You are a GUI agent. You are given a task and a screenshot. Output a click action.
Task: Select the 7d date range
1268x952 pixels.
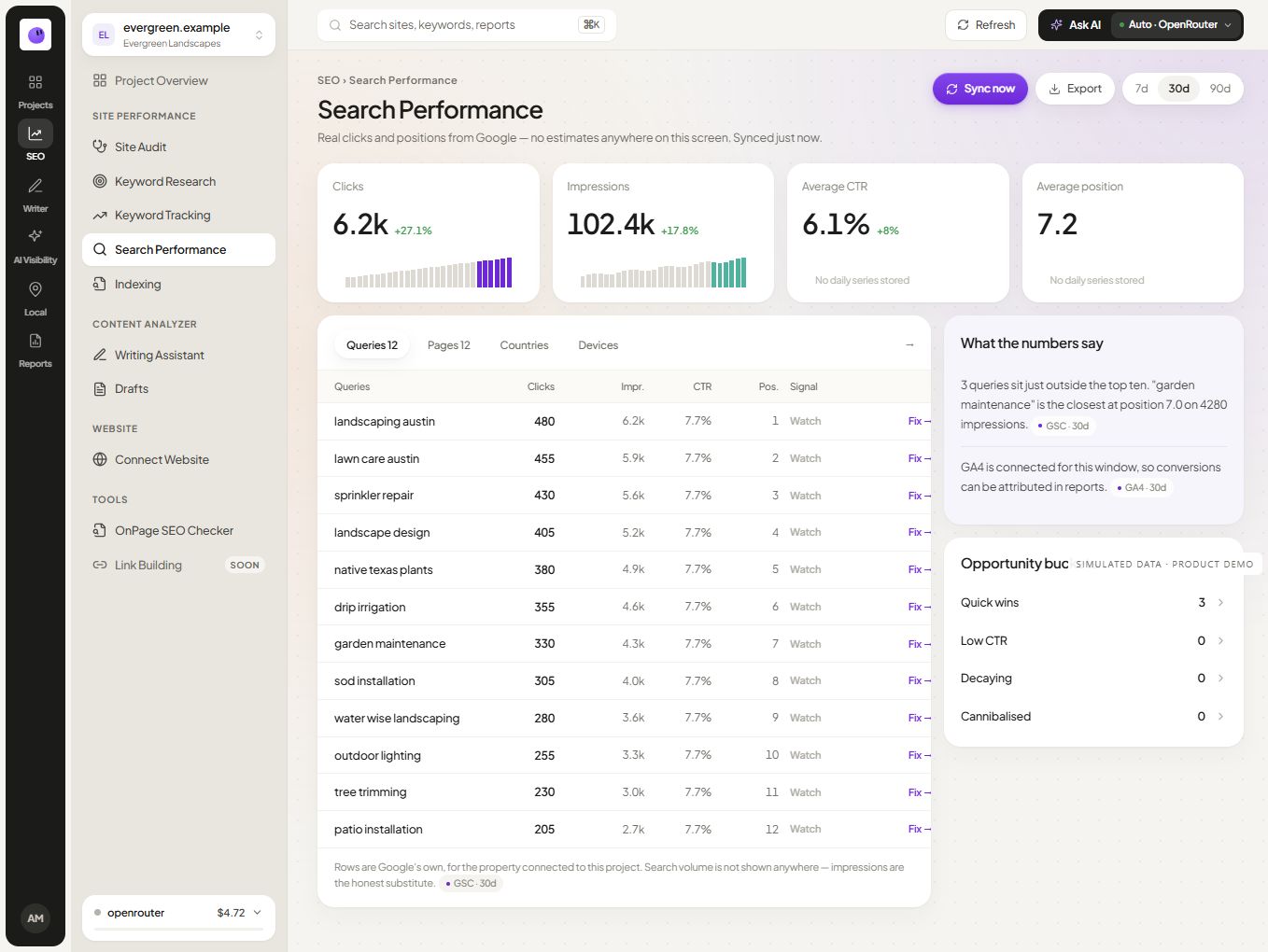click(1141, 89)
